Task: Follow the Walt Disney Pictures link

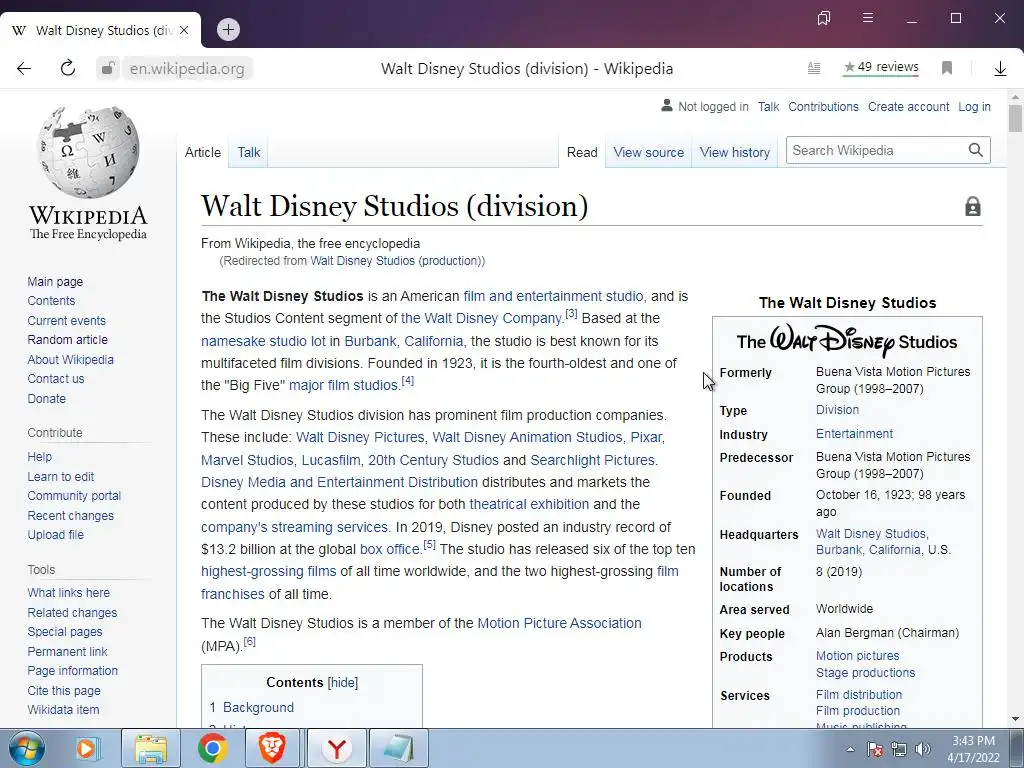Action: point(360,437)
